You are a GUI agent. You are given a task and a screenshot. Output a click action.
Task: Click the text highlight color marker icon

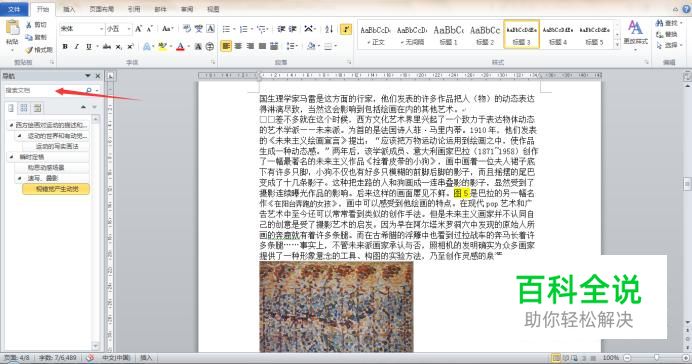162,46
